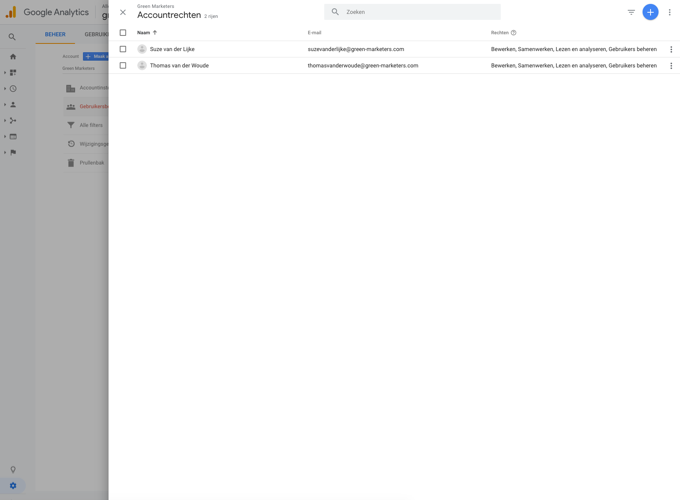The height and width of the screenshot is (500, 680).
Task: Click the Discover lightbulb icon
Action: 13,469
